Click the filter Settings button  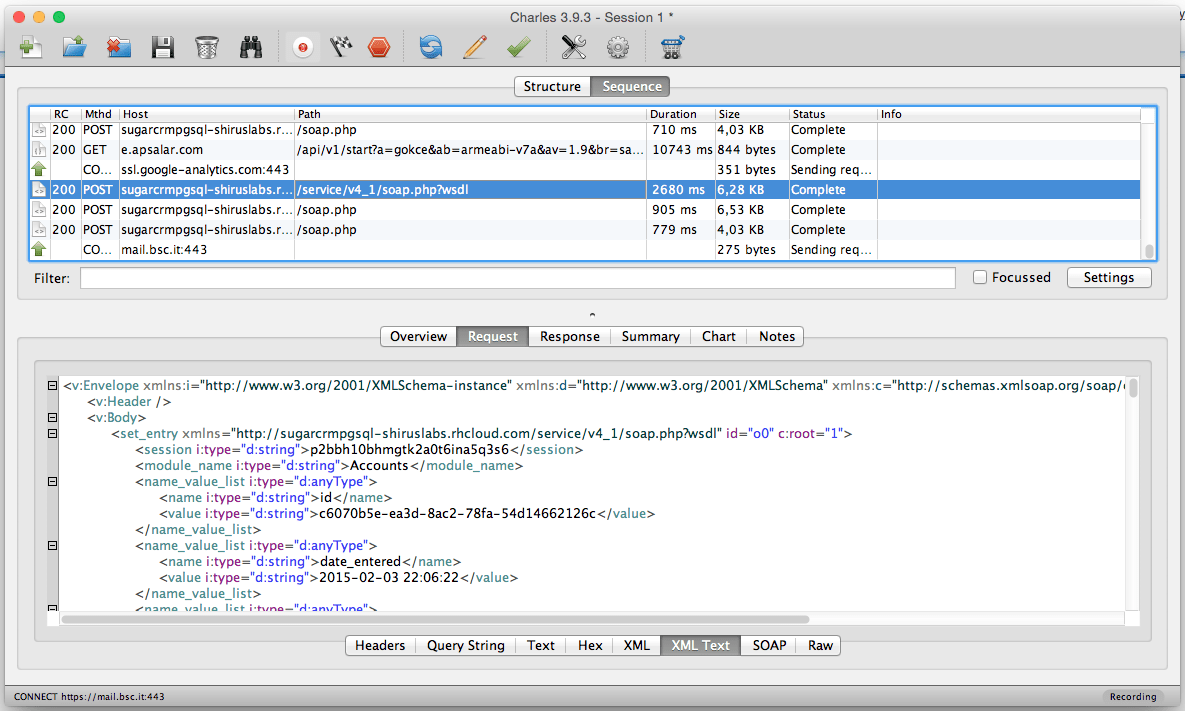(x=1109, y=277)
